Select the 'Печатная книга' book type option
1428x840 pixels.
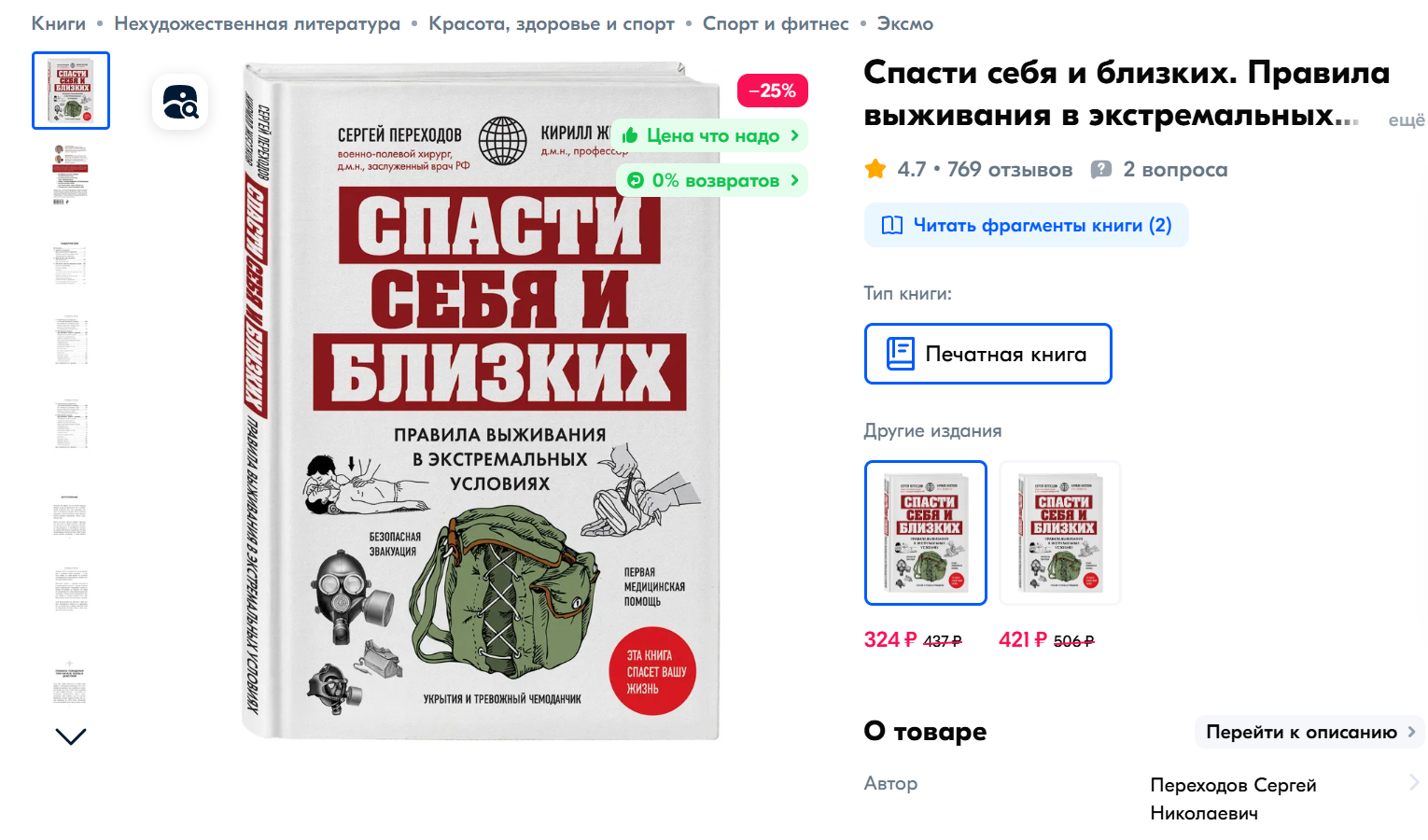click(x=987, y=354)
